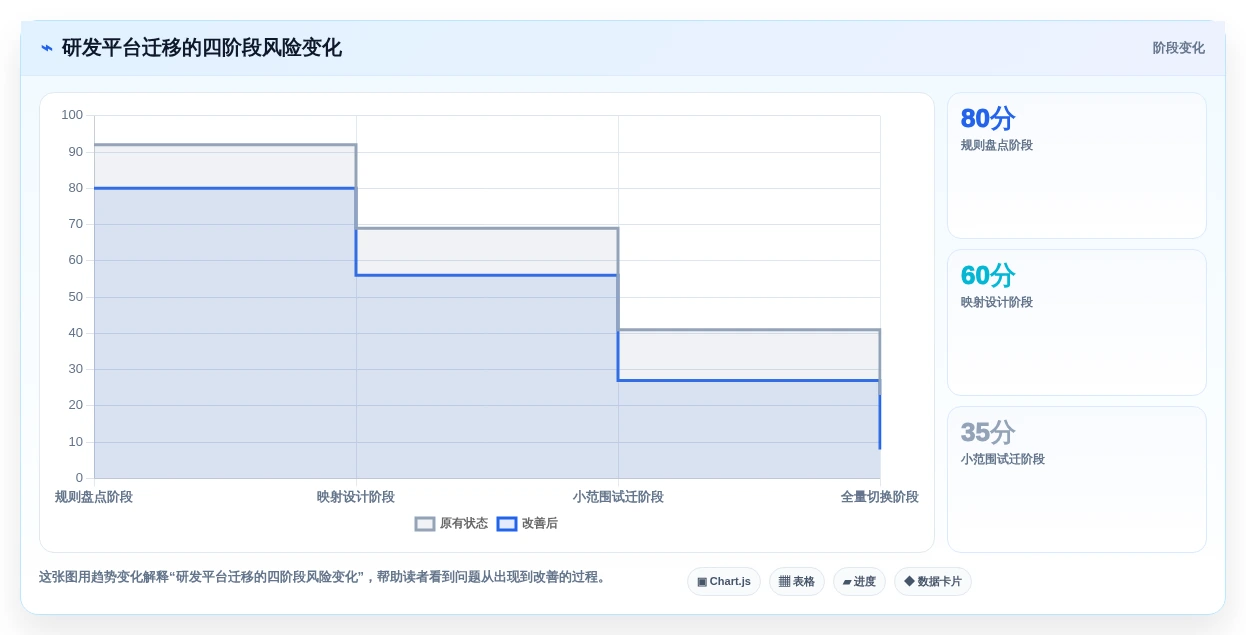Click the 规则盘点阶段 x-axis label
This screenshot has width=1246, height=635.
(x=94, y=497)
